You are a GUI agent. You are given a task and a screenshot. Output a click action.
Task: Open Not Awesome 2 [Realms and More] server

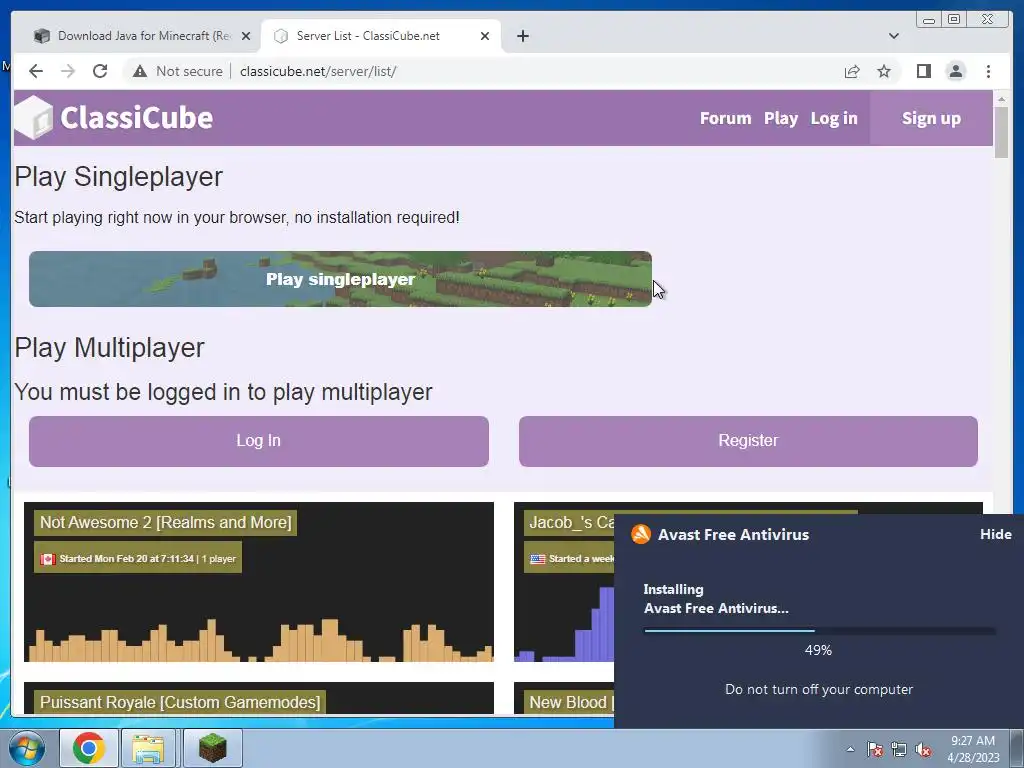[x=165, y=522]
